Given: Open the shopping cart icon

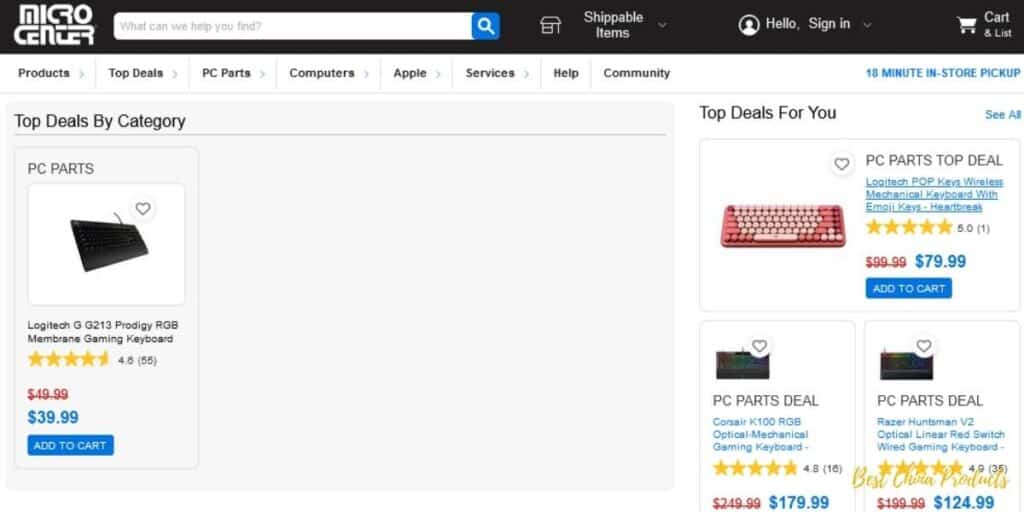Looking at the screenshot, I should coord(967,25).
